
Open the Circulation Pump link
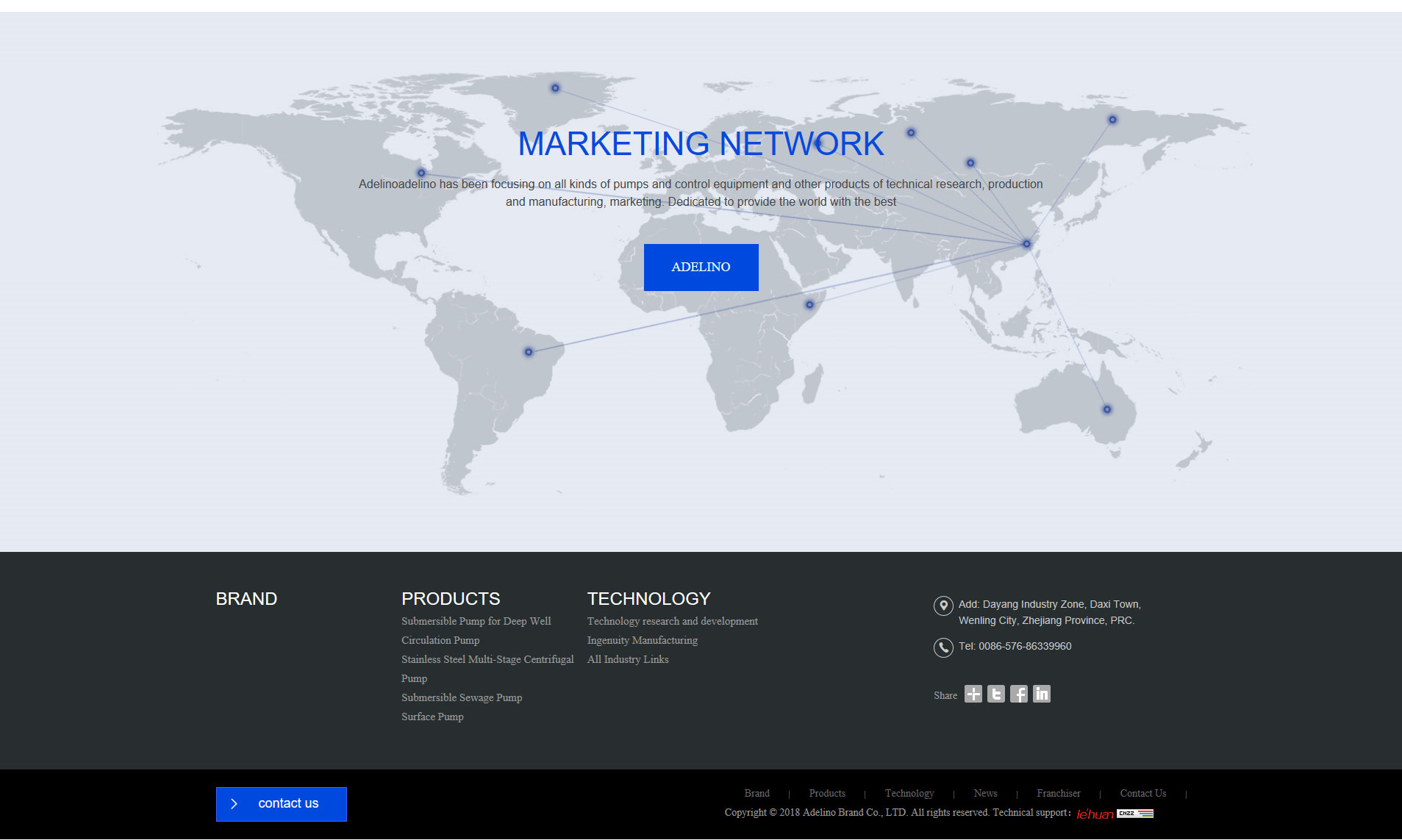(x=440, y=640)
